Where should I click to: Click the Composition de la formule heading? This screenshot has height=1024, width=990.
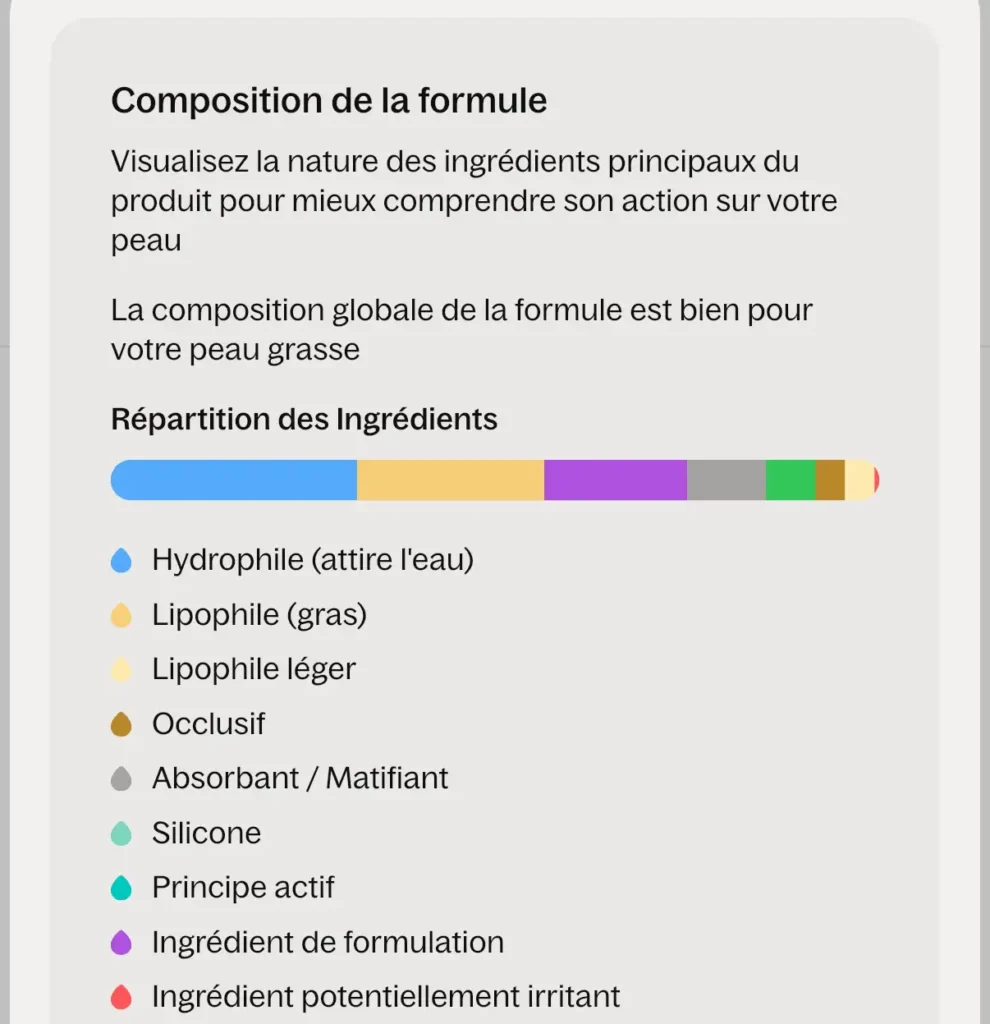[x=329, y=101]
